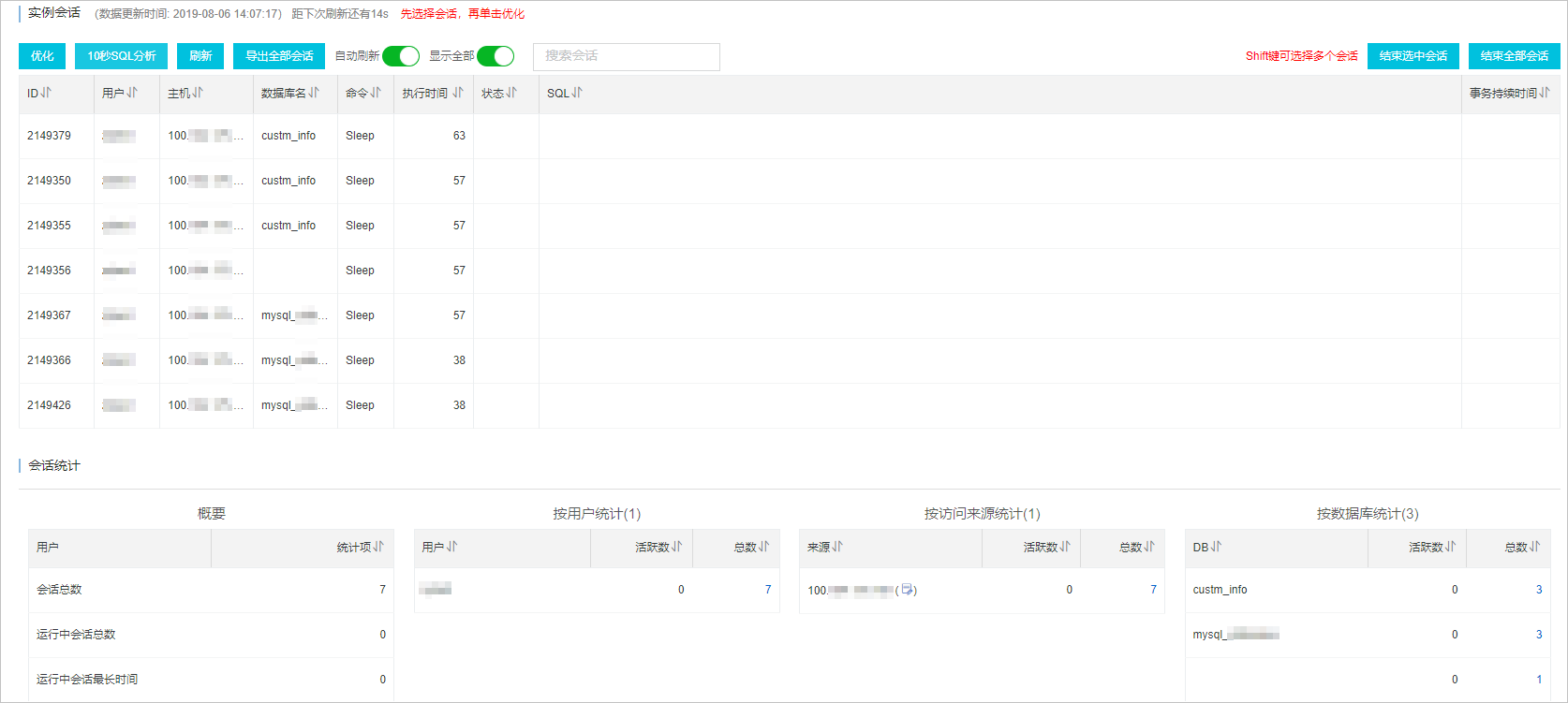Sort sessions by ID column icon
The height and width of the screenshot is (703, 1568).
[x=46, y=93]
